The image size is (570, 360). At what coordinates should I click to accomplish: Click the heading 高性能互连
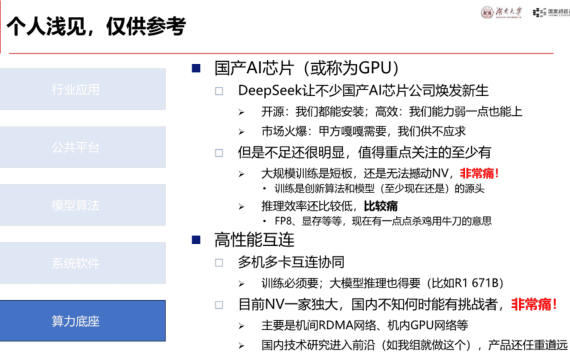254,240
